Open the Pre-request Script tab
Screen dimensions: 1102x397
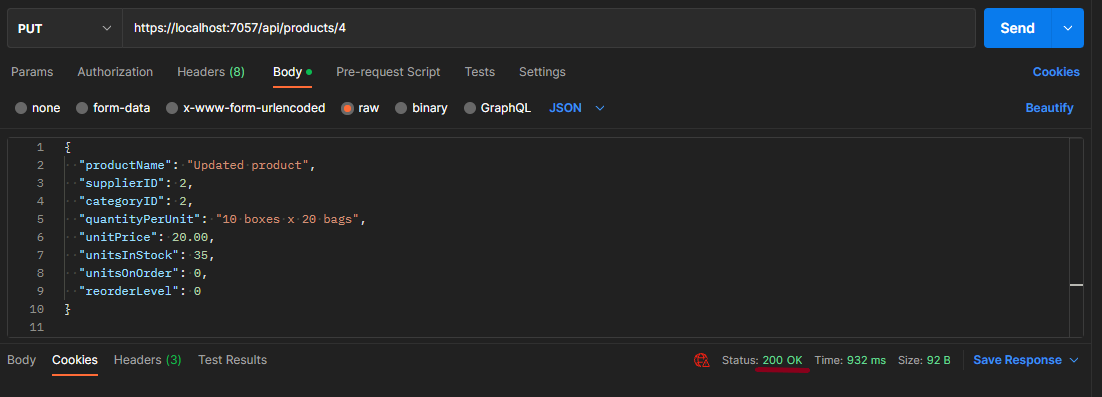click(388, 72)
